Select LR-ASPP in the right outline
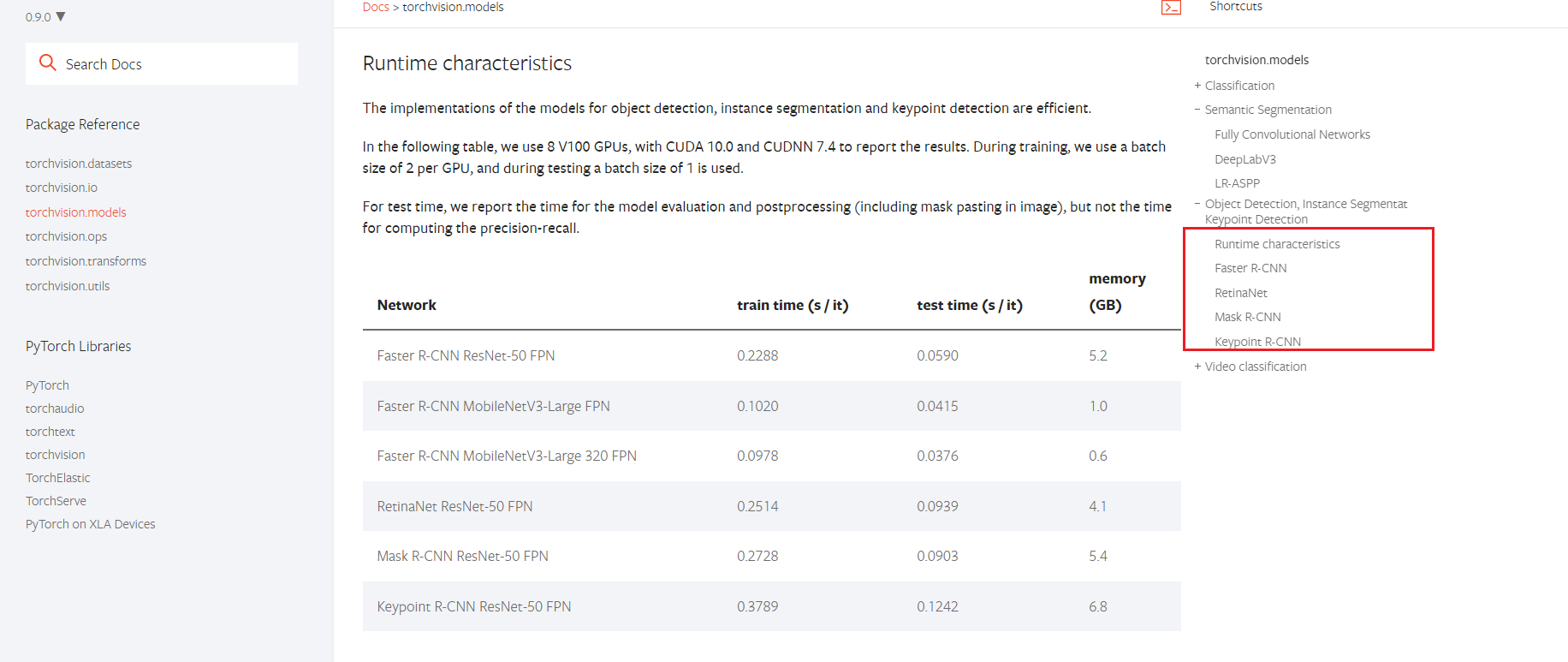Viewport: 1568px width, 662px height. pyautogui.click(x=1237, y=183)
